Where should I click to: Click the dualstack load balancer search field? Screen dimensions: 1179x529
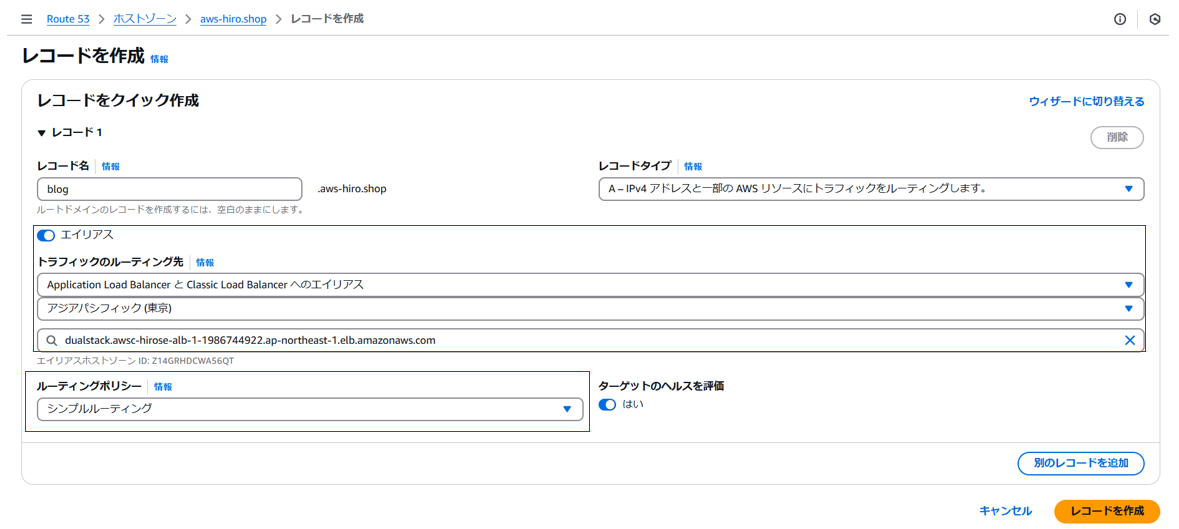[590, 340]
